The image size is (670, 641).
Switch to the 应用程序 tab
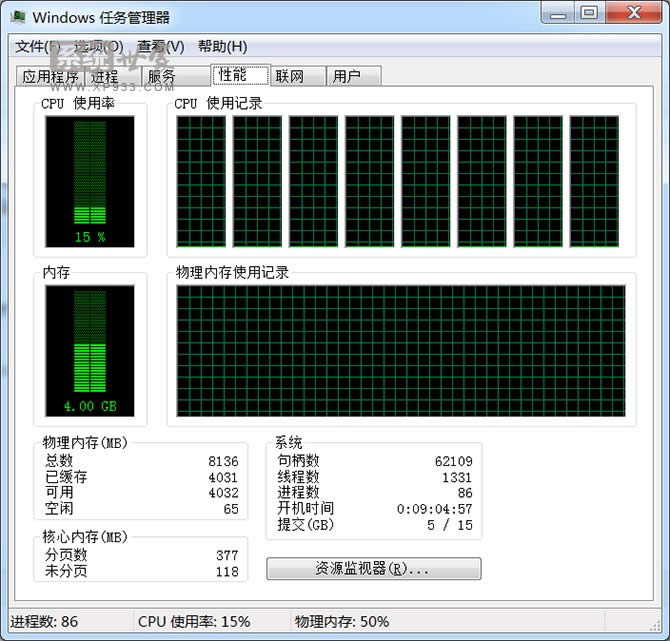50,77
